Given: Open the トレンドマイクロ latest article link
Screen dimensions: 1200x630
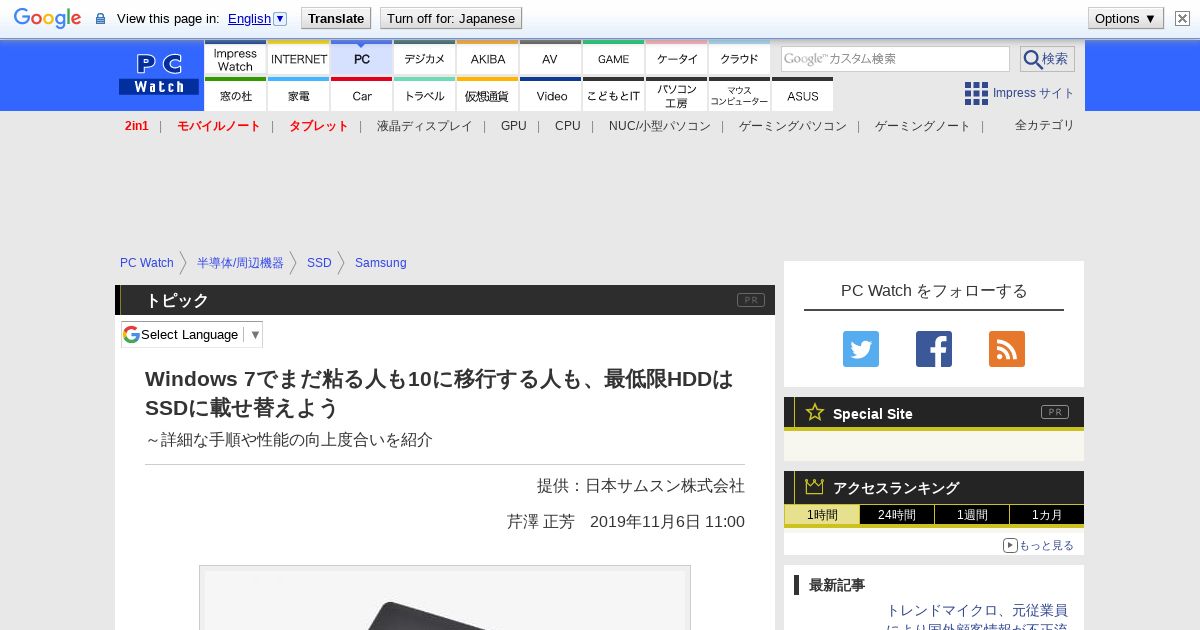Looking at the screenshot, I should point(977,618).
